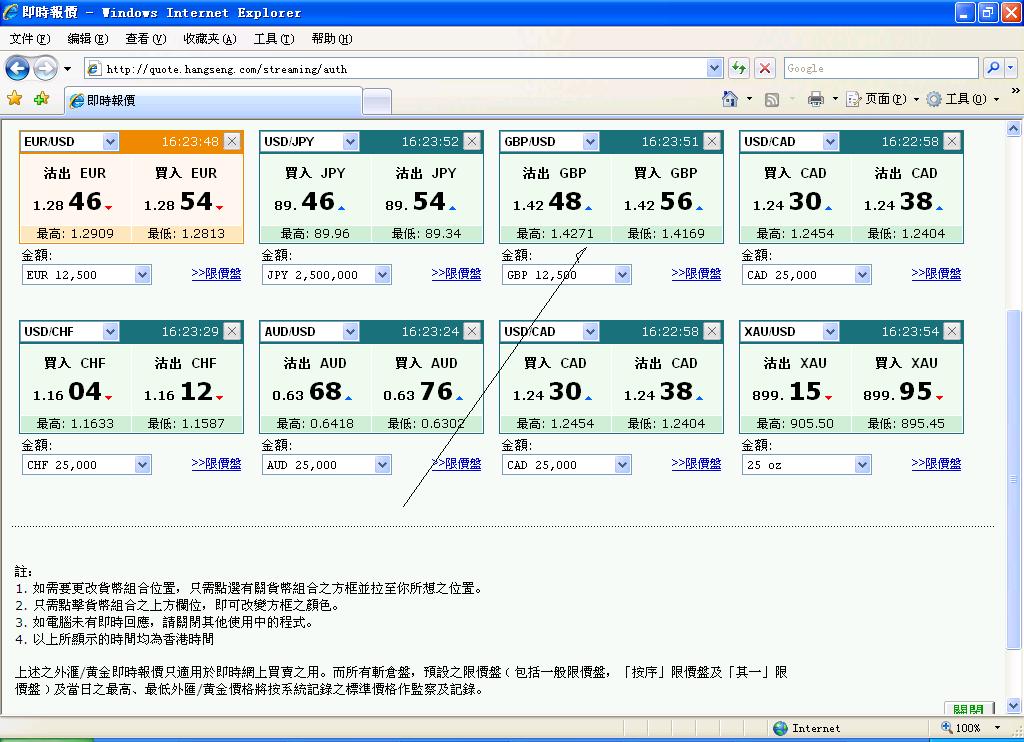Click the RSS feeds icon
Screen dimensions: 1024x742
[x=772, y=99]
